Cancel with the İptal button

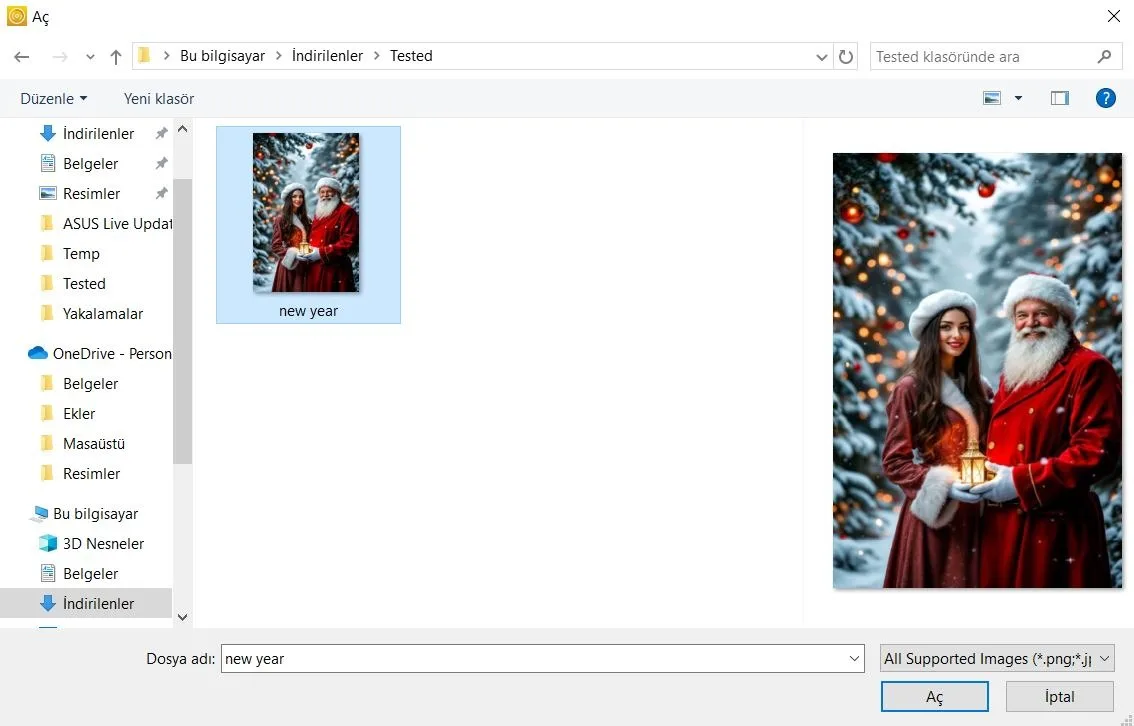click(1060, 697)
